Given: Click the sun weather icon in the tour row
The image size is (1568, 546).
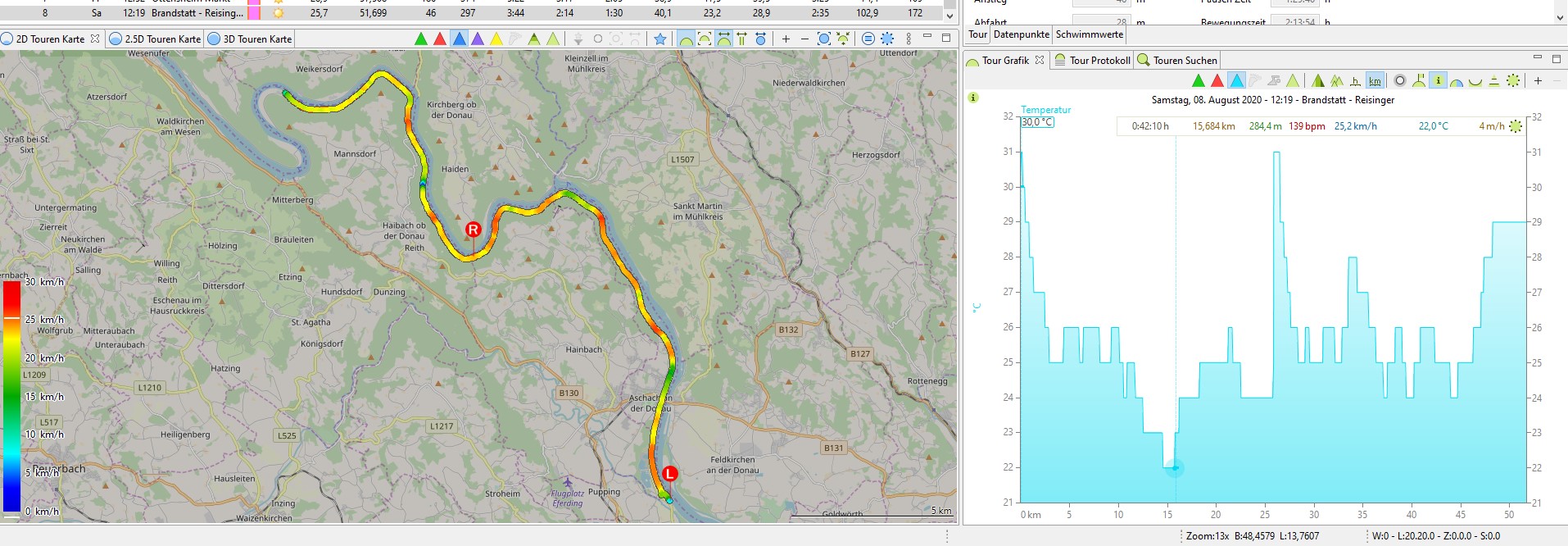Looking at the screenshot, I should coord(279,13).
